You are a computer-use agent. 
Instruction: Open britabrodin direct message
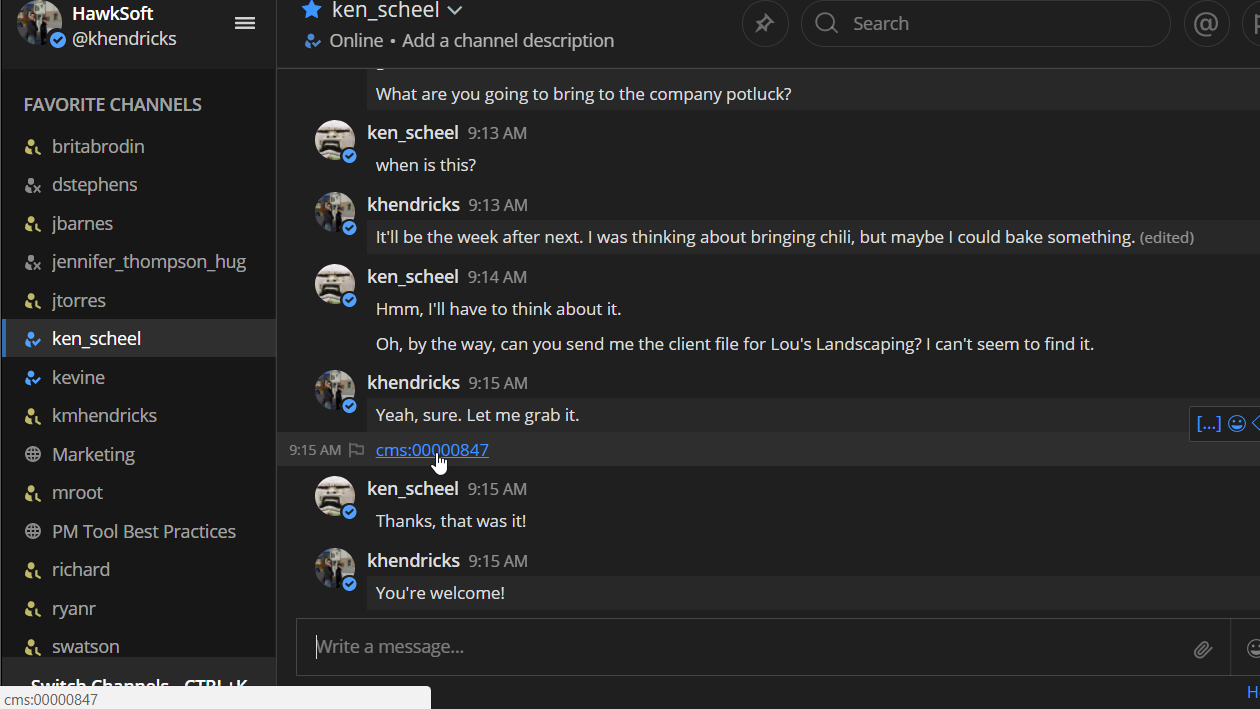tap(98, 146)
